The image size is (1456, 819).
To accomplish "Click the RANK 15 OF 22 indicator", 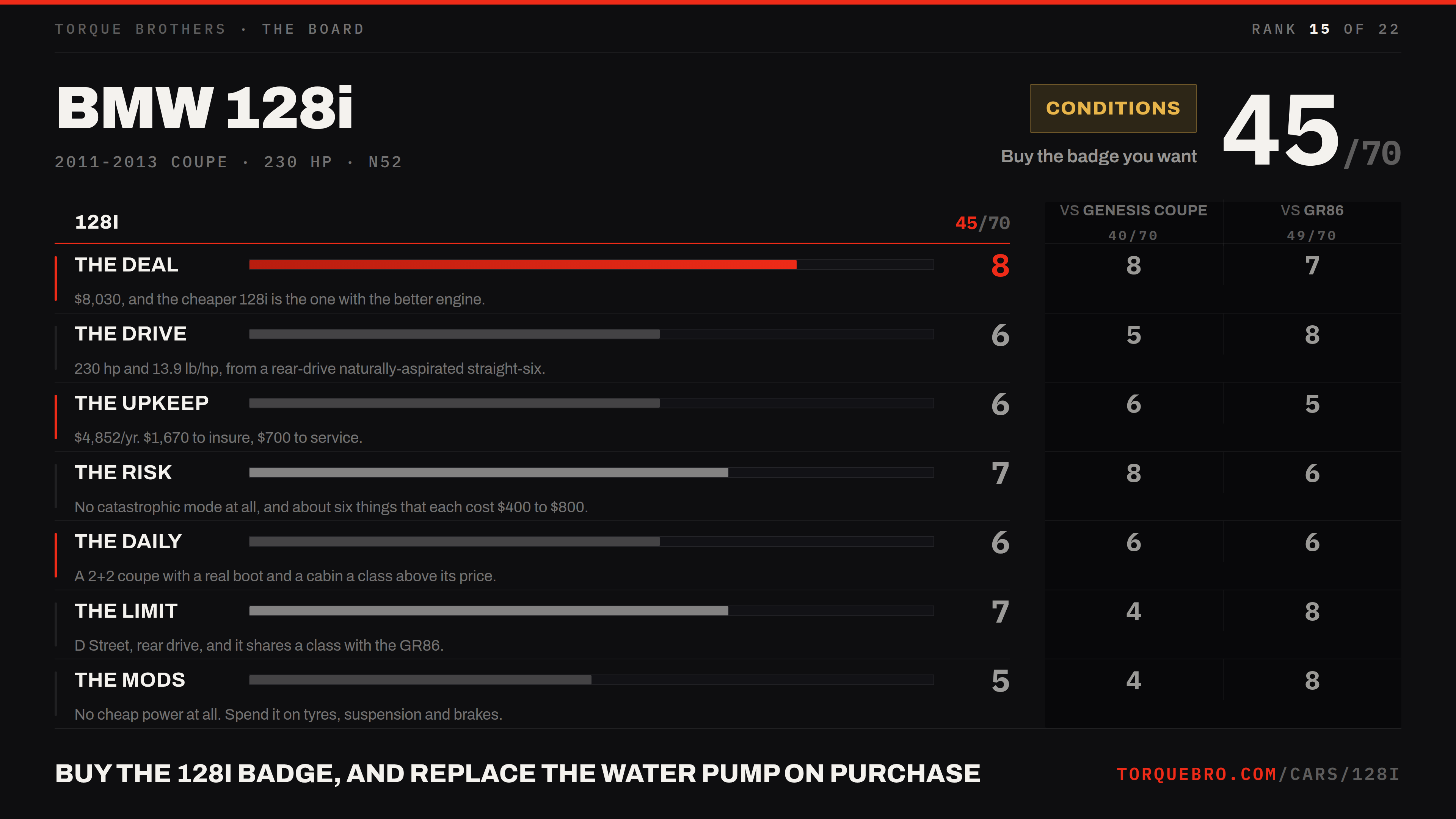I will point(1326,30).
